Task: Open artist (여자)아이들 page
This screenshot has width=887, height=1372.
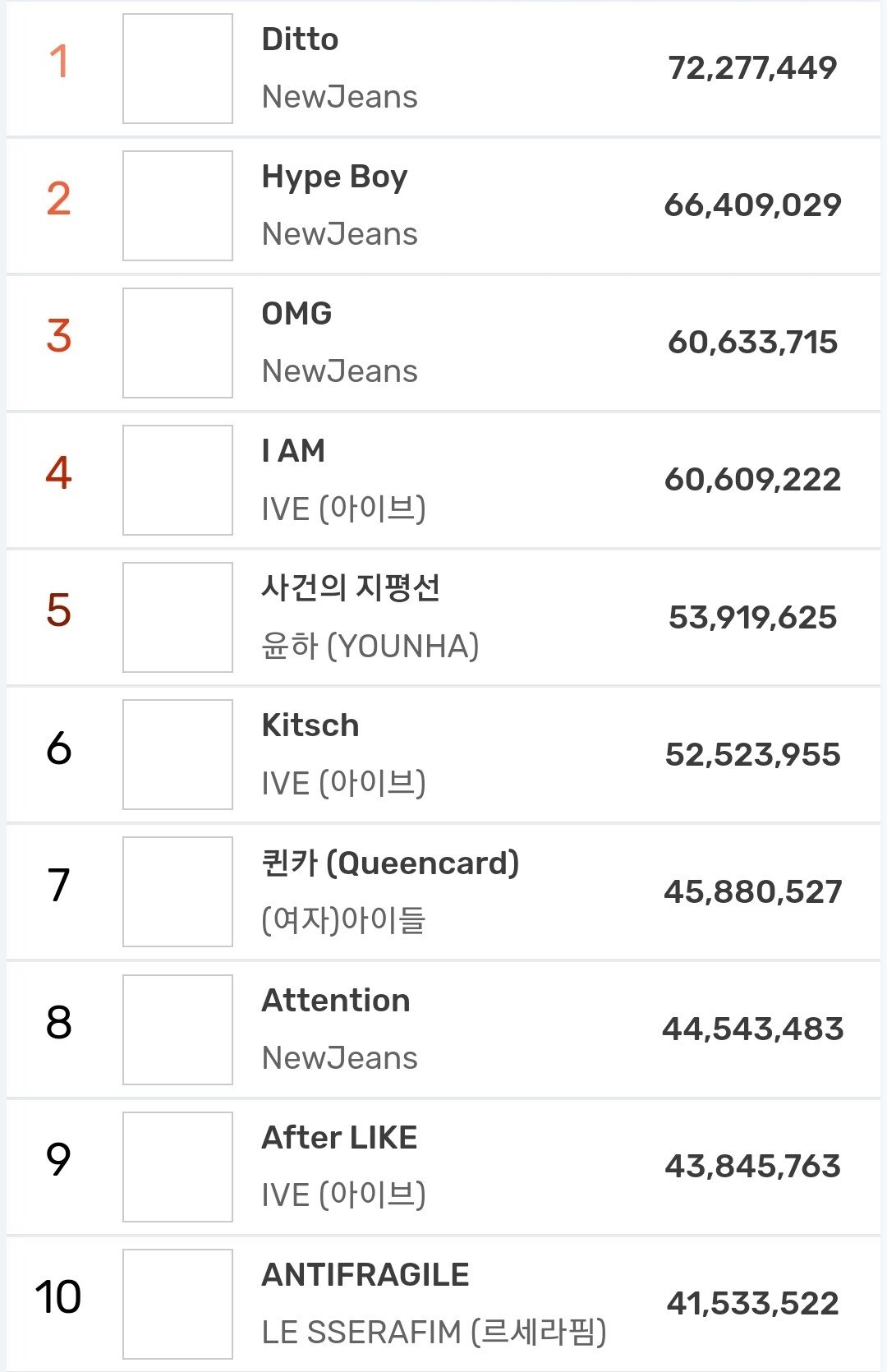Action: [x=343, y=920]
